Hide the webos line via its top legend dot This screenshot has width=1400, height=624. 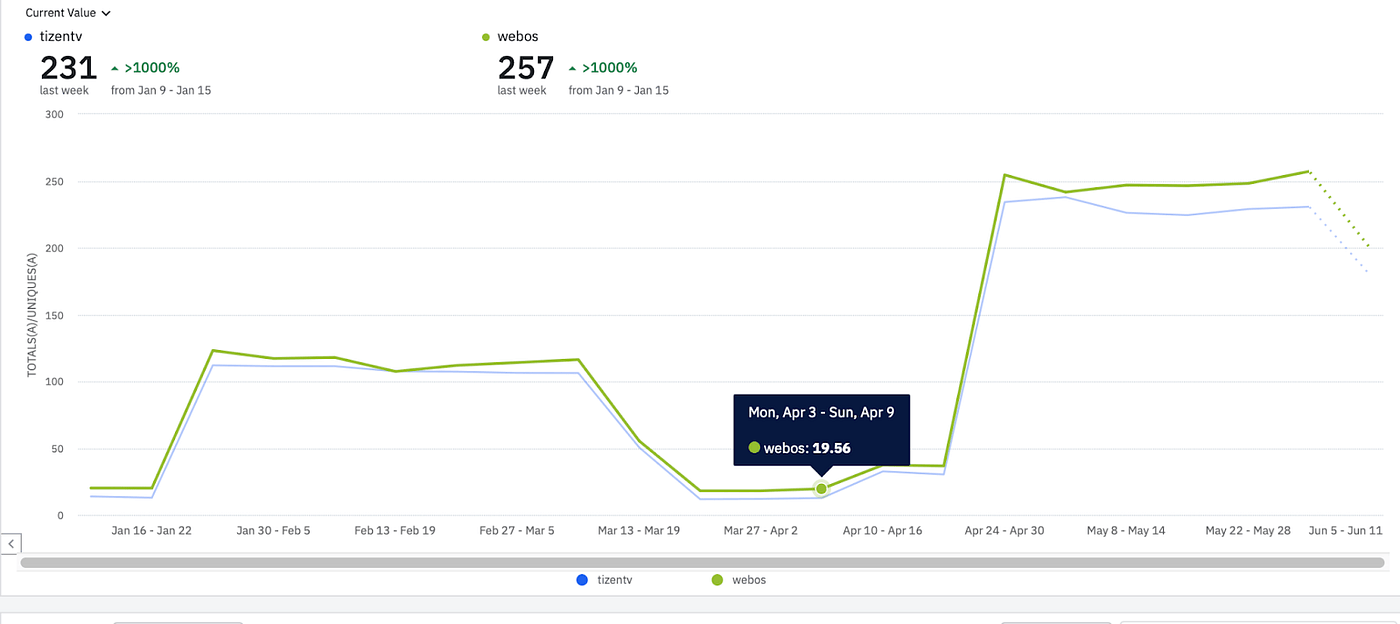coord(487,36)
